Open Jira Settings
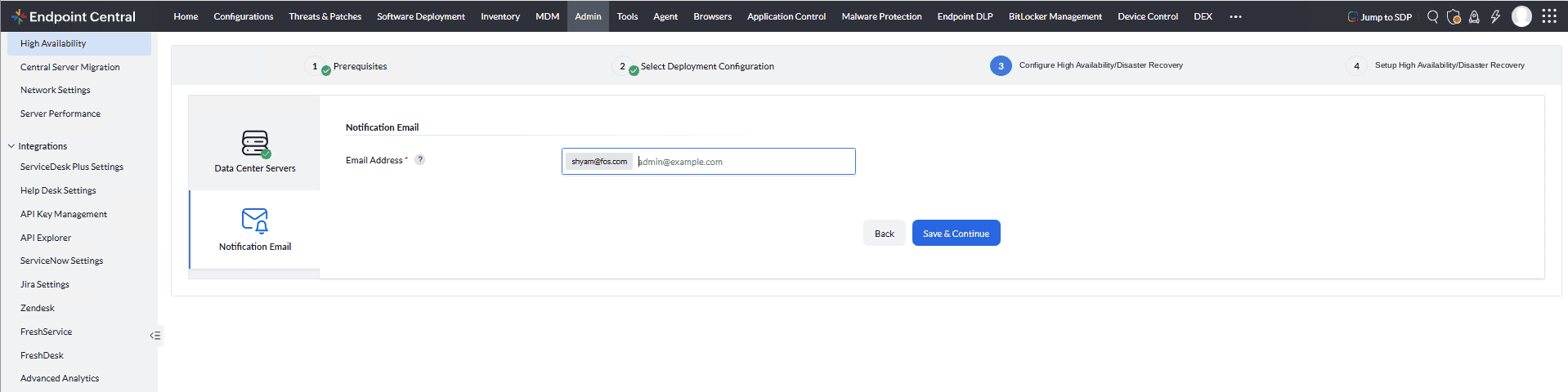This screenshot has height=392, width=1568. [x=45, y=284]
